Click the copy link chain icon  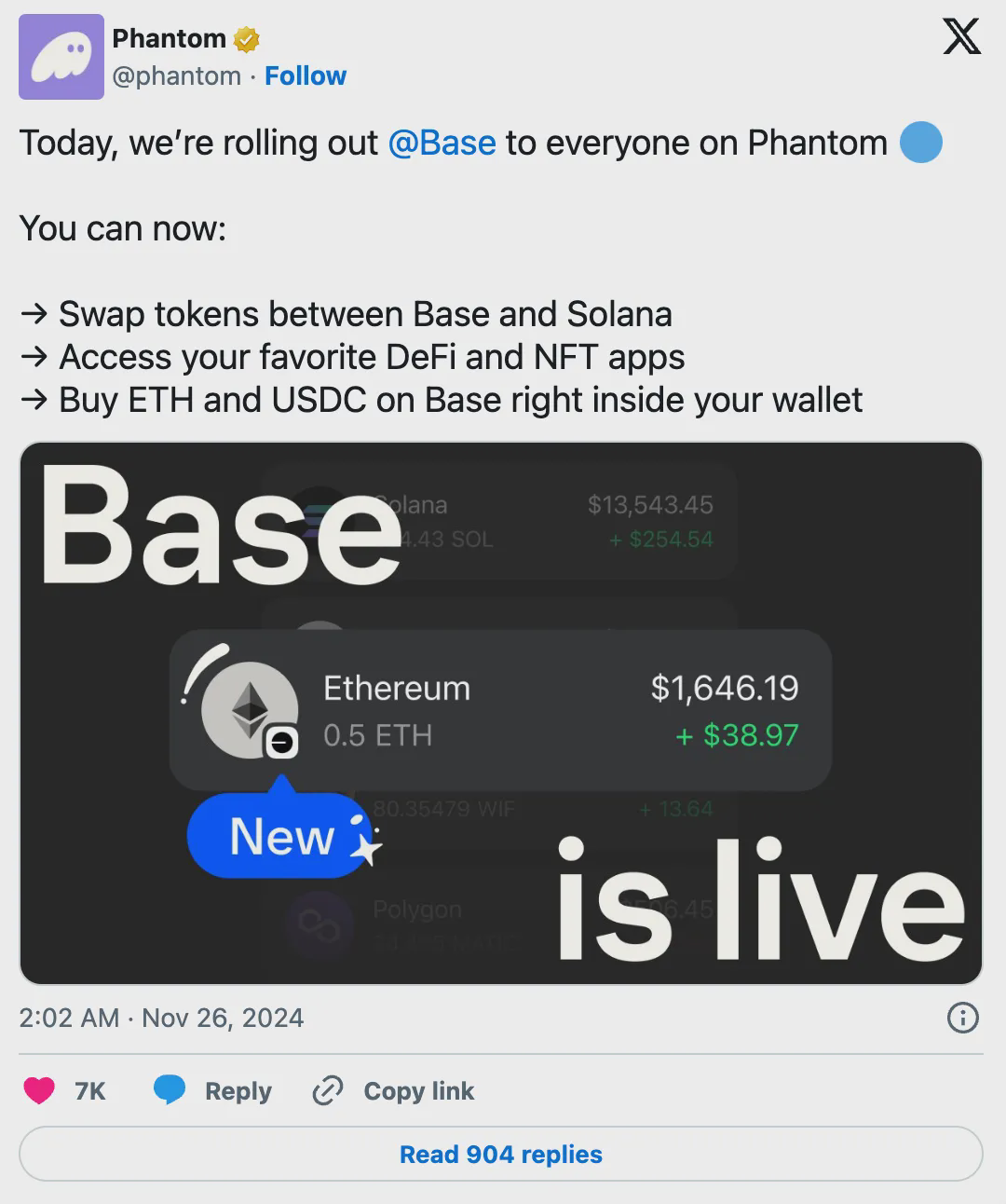pos(328,1090)
